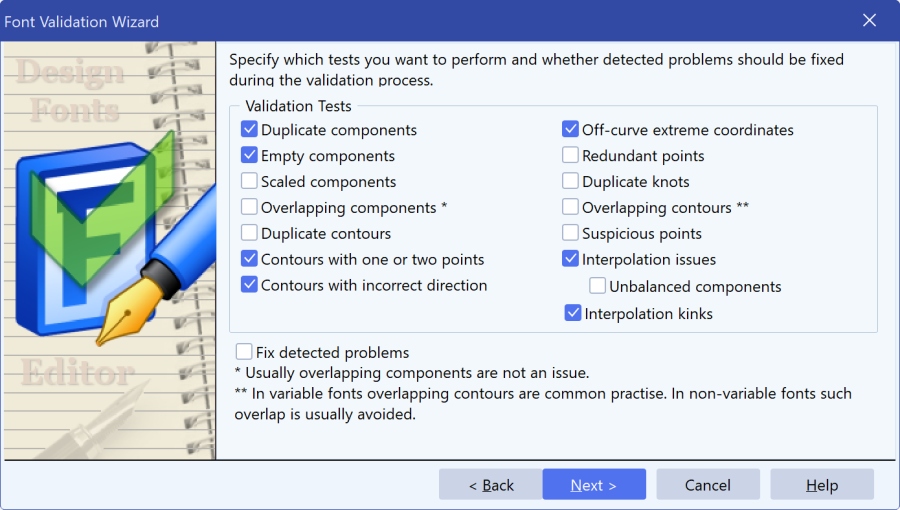
Task: Tick Overlapping components checkbox
Action: pyautogui.click(x=249, y=207)
